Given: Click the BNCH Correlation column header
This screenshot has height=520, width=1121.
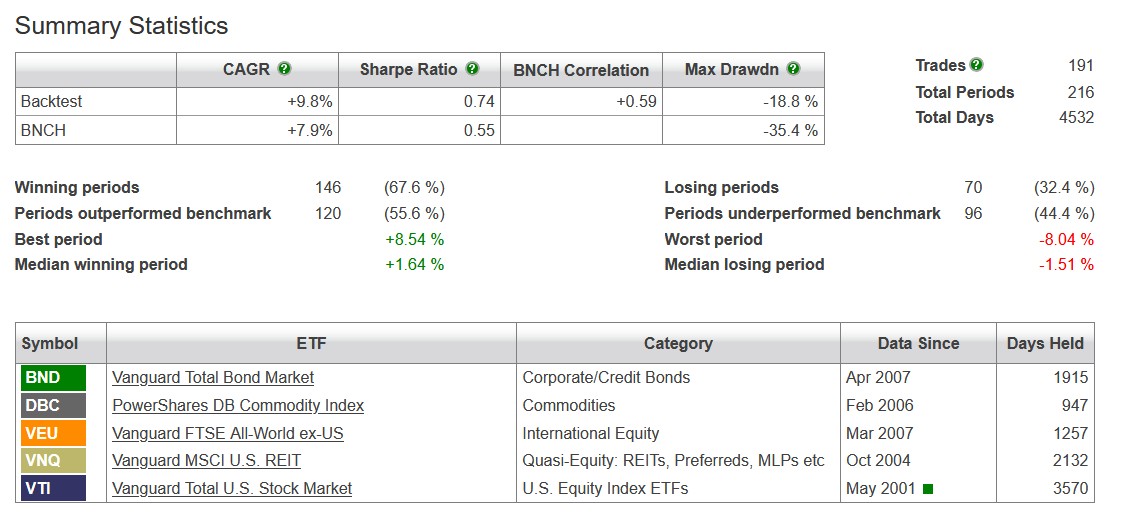Looking at the screenshot, I should coord(581,70).
